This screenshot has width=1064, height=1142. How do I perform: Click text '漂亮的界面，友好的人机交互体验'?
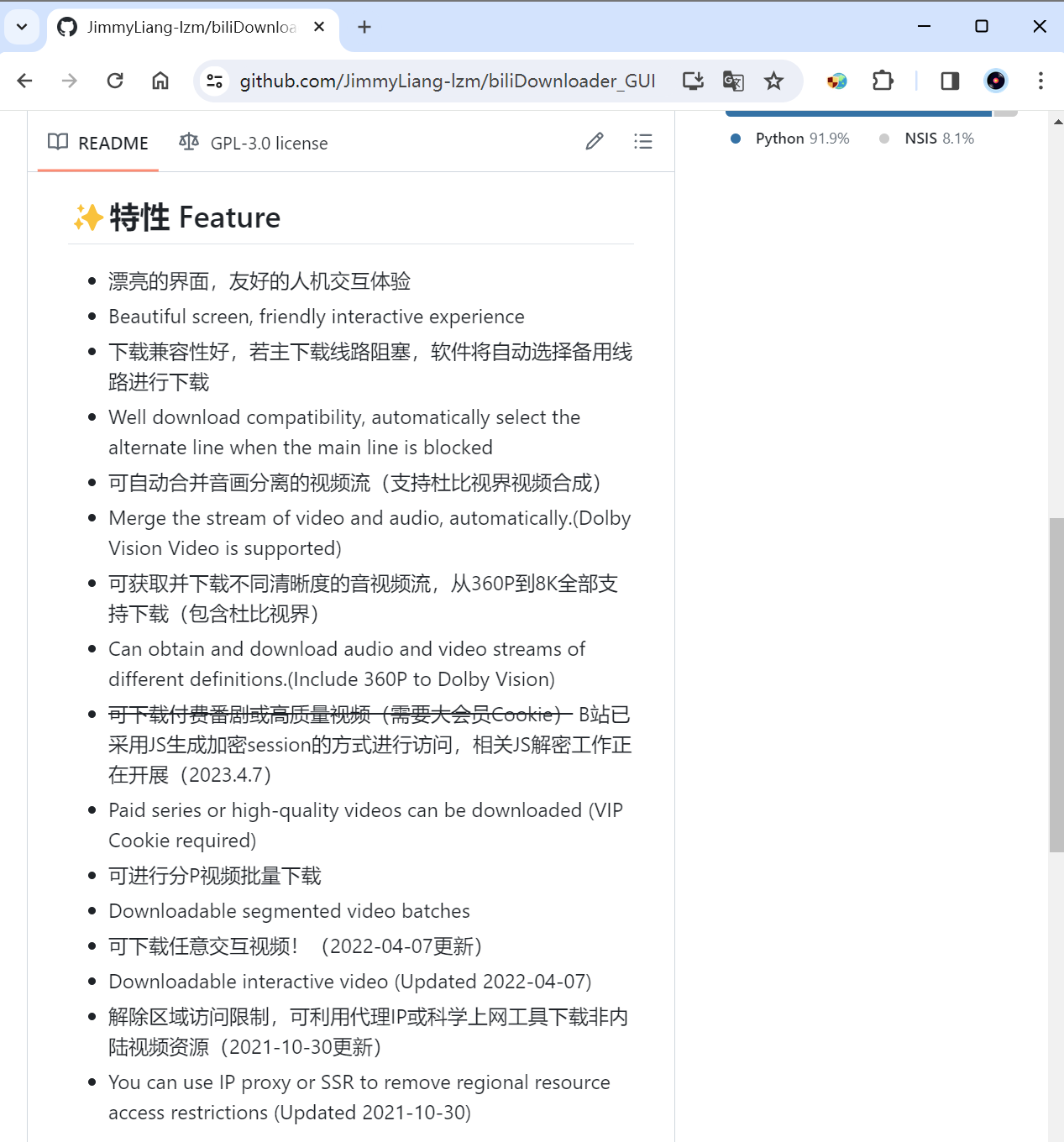point(259,281)
